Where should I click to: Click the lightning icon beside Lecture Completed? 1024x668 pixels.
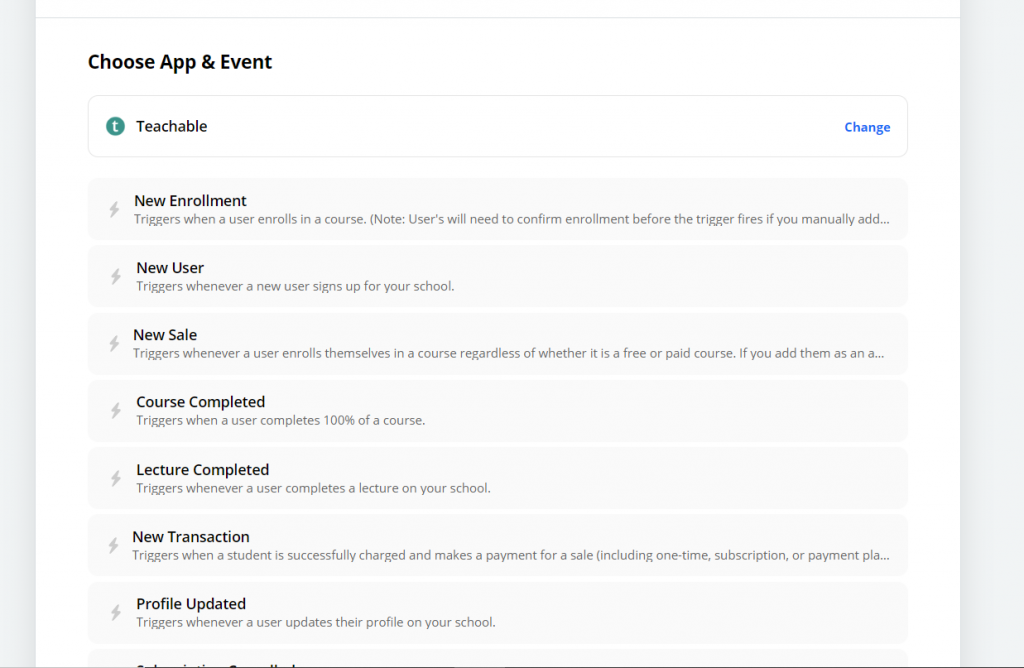click(116, 479)
